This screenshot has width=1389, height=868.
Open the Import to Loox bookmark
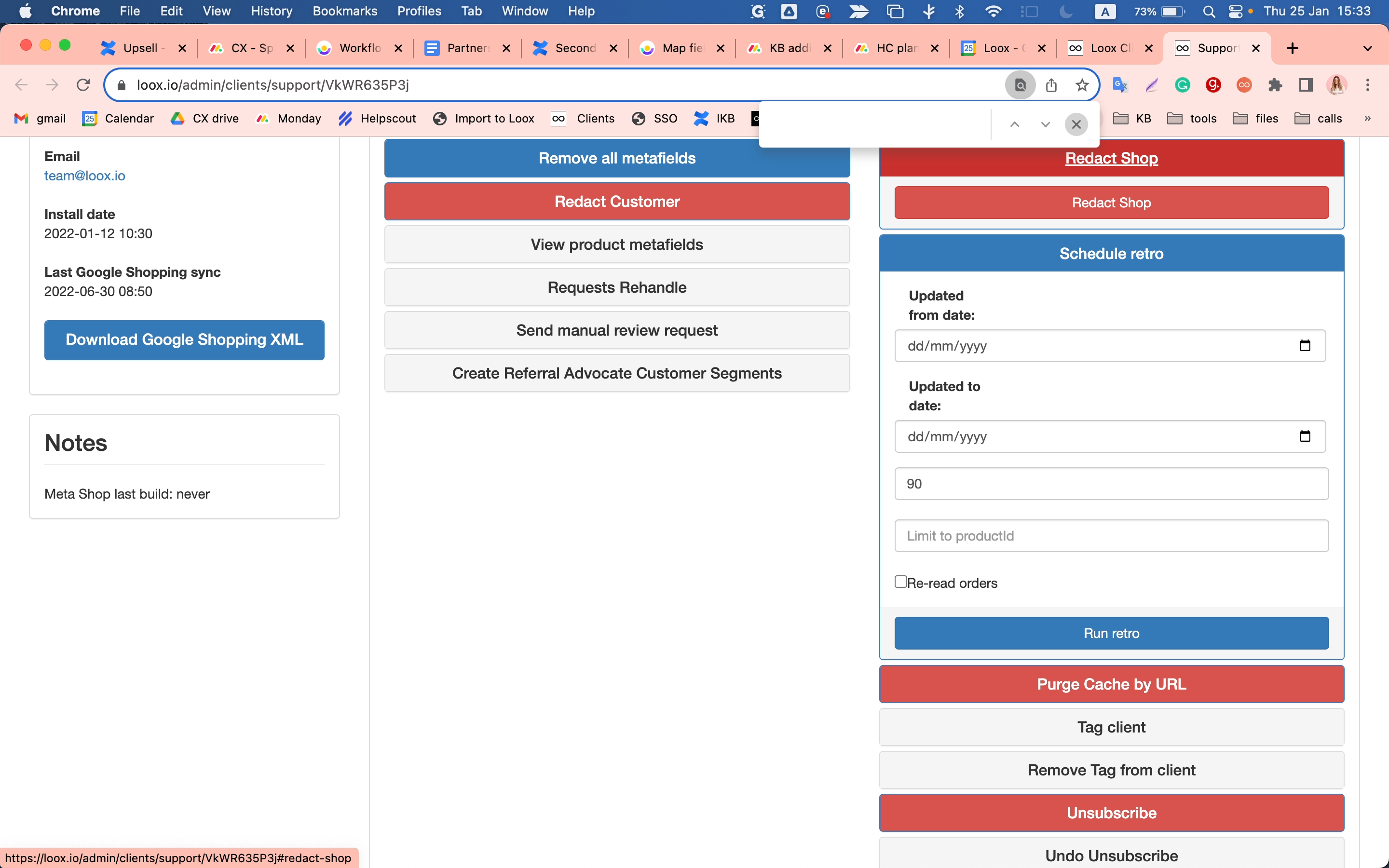point(483,118)
